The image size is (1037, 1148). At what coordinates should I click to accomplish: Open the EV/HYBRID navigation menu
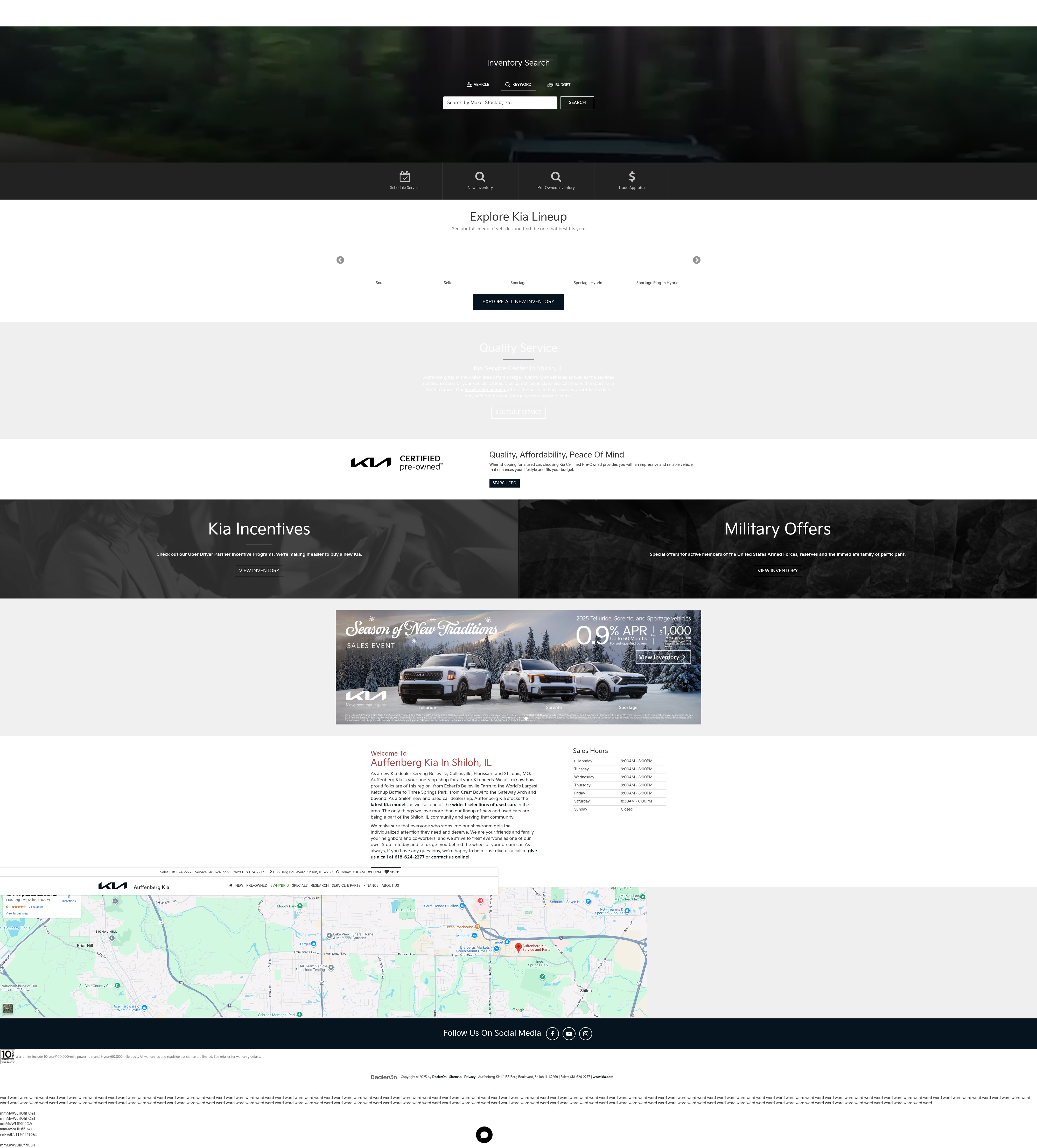click(x=280, y=885)
